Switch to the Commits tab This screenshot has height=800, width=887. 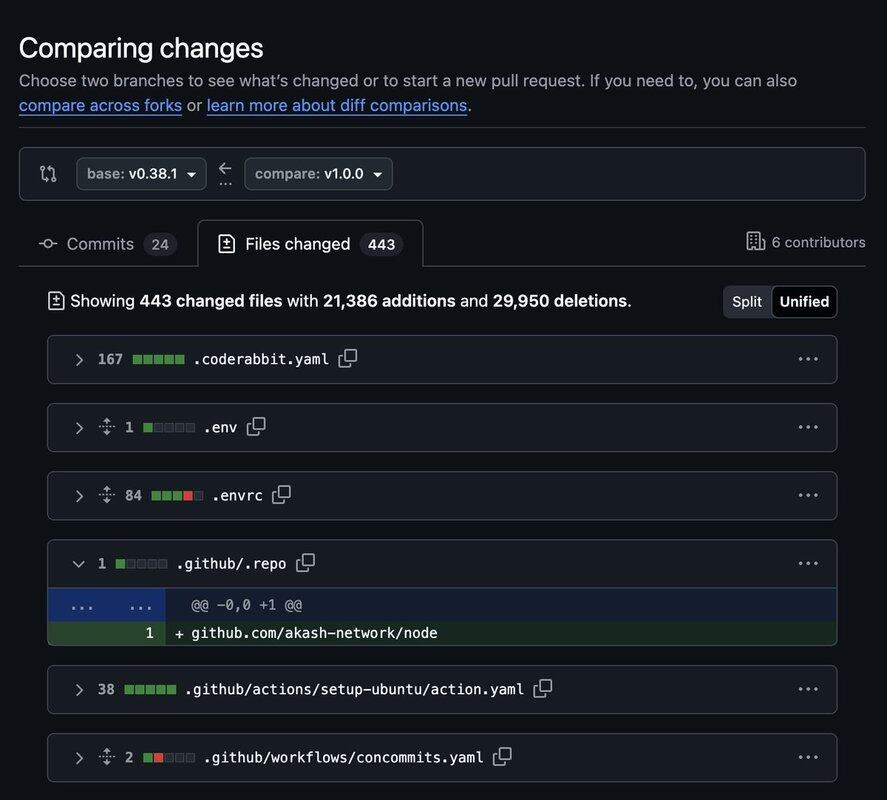107,244
